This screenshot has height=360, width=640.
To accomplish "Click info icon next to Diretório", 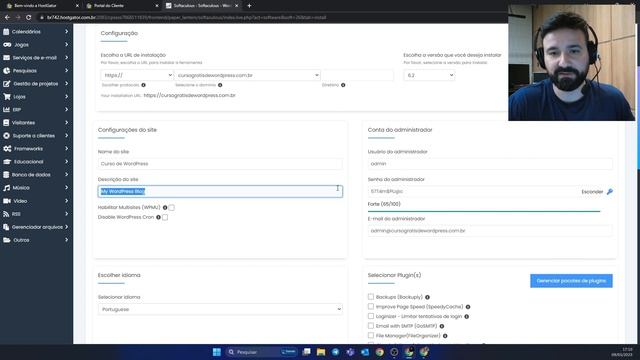I will (343, 85).
